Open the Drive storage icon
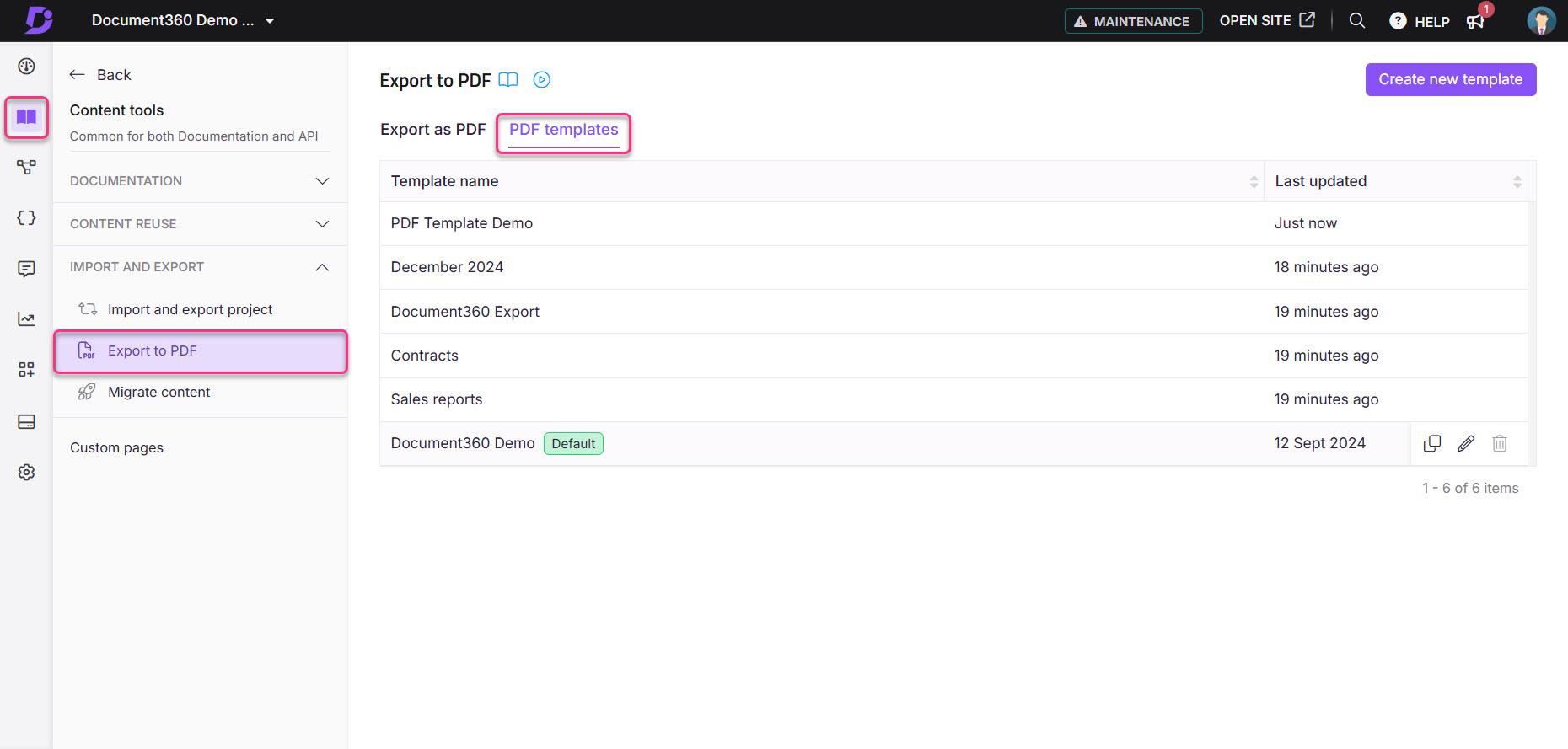 26,421
